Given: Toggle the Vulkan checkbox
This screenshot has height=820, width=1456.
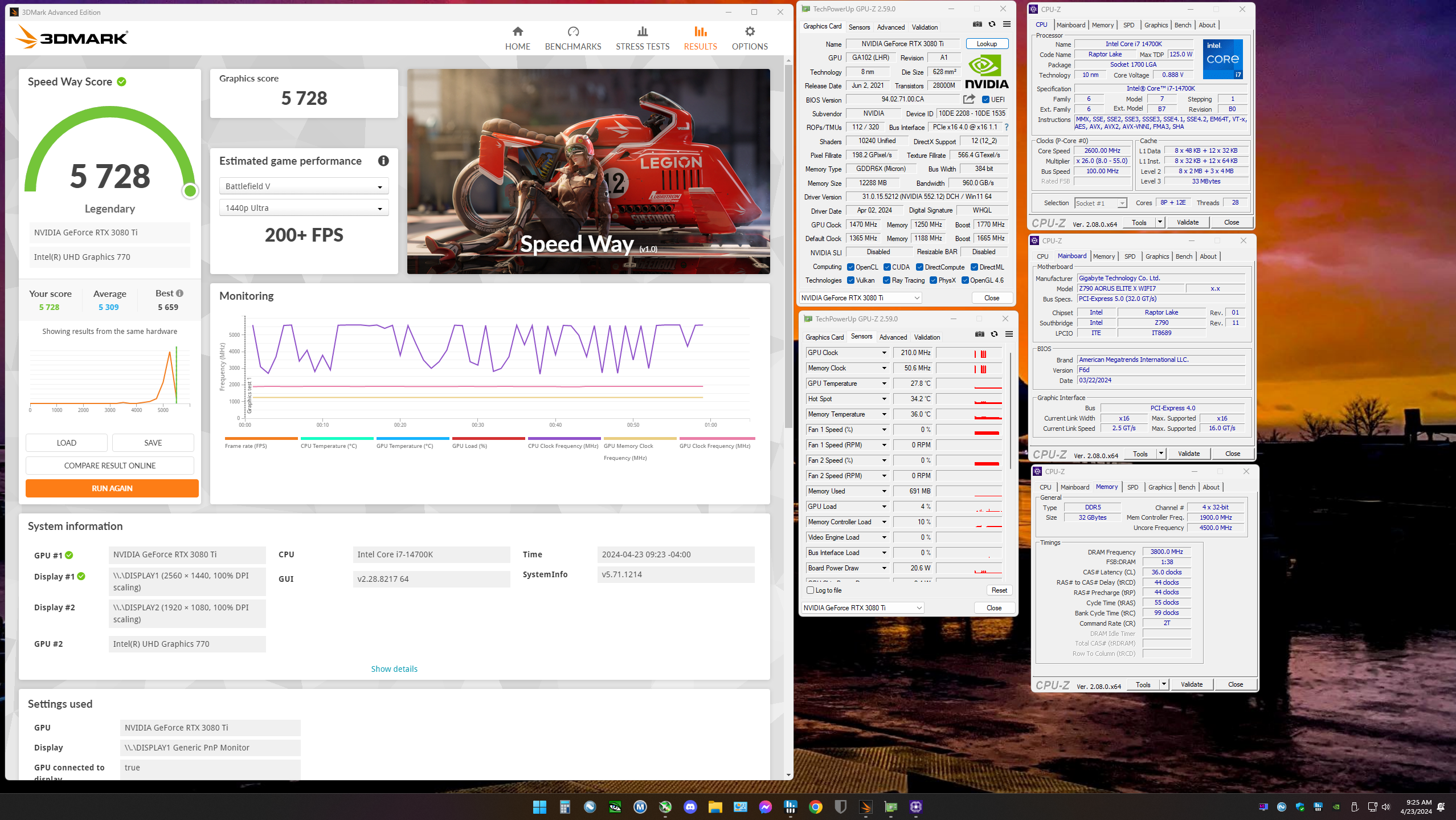Looking at the screenshot, I should pos(850,280).
